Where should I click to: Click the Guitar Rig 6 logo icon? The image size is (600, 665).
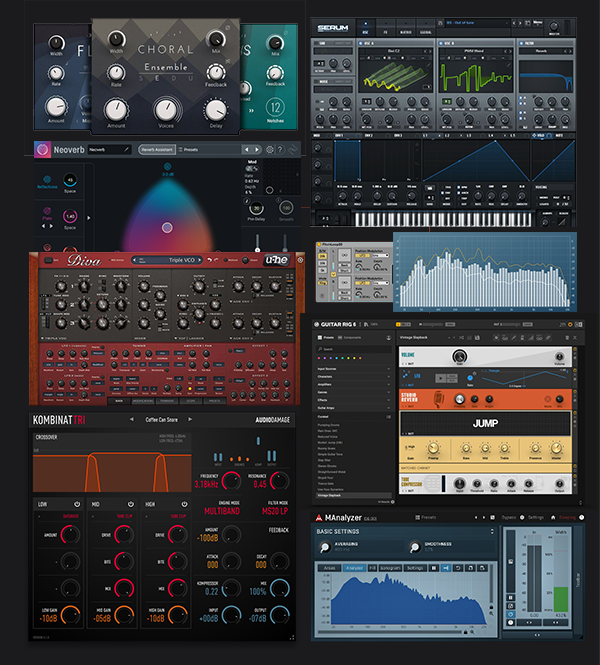pyautogui.click(x=316, y=324)
